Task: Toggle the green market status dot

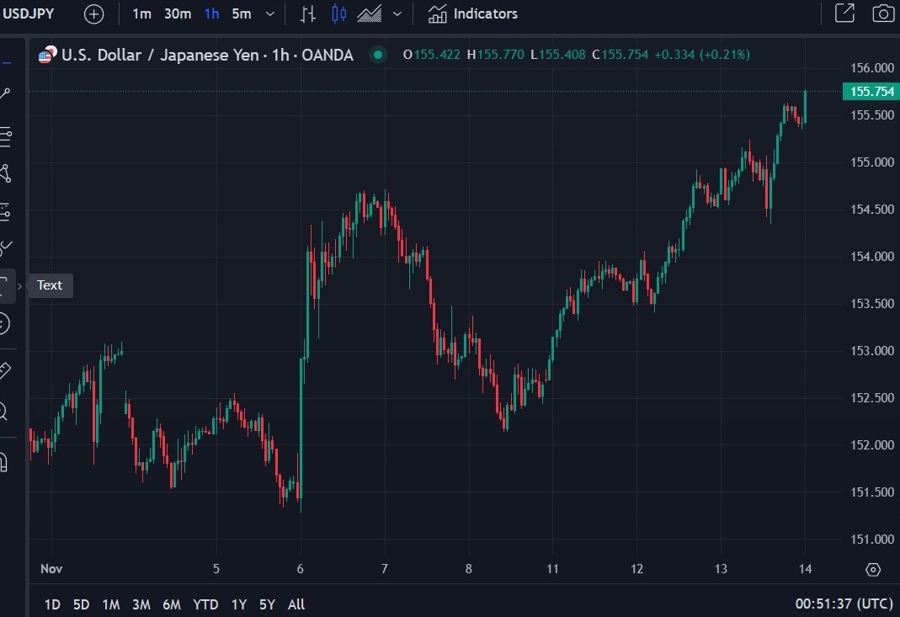Action: (x=377, y=55)
